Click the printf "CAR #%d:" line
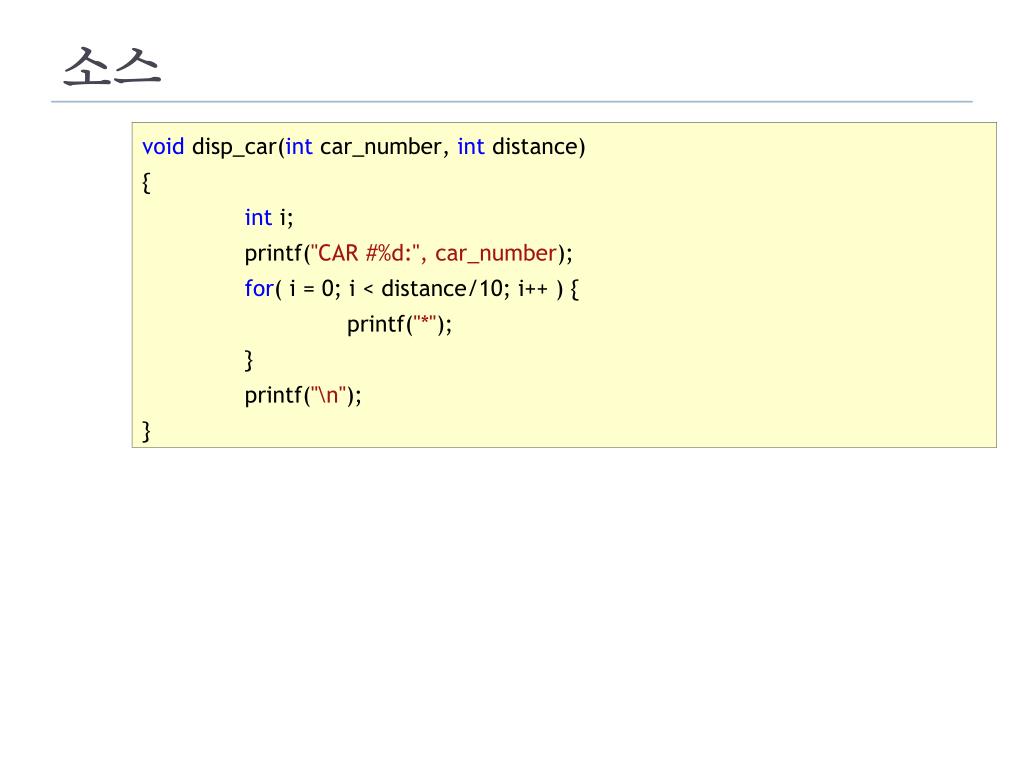Image resolution: width=1024 pixels, height=768 pixels. [x=408, y=253]
